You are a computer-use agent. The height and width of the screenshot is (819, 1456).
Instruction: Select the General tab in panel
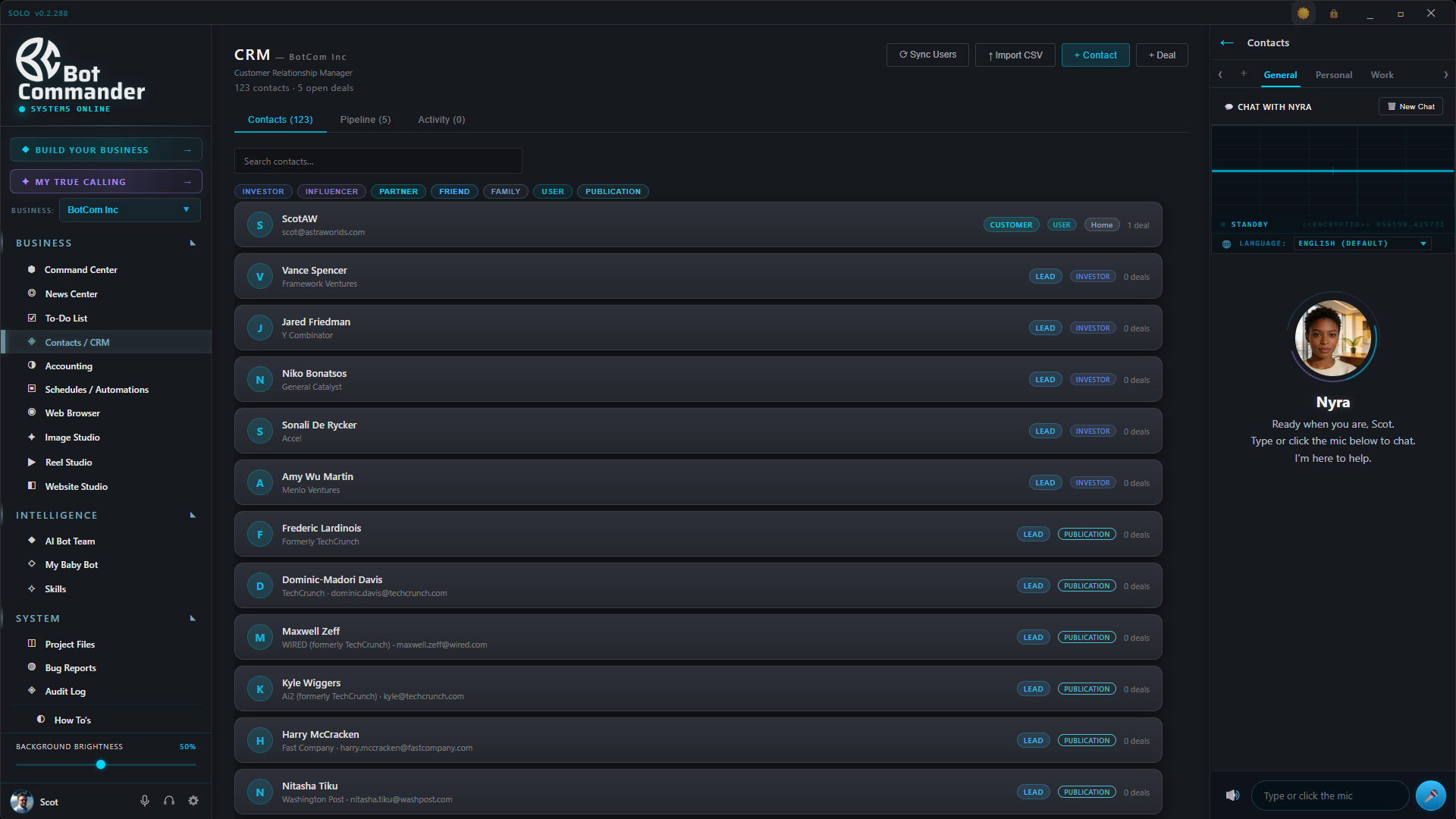coord(1280,75)
